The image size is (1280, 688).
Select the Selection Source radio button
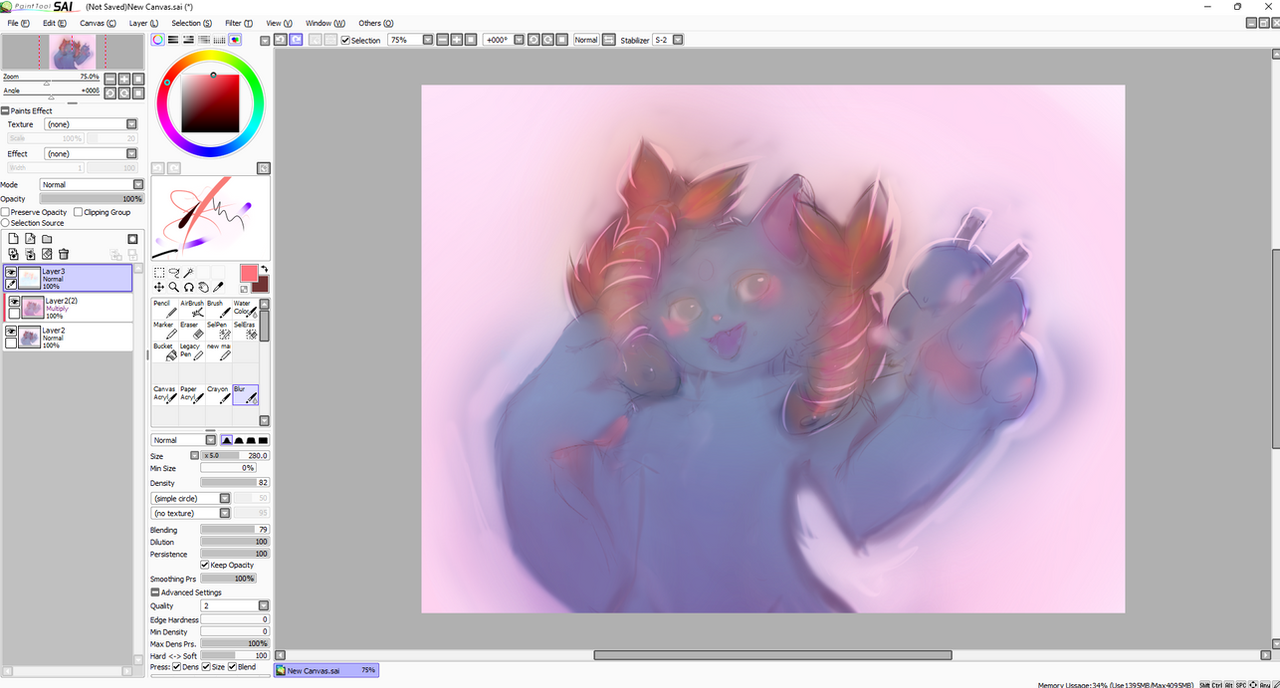[5, 223]
